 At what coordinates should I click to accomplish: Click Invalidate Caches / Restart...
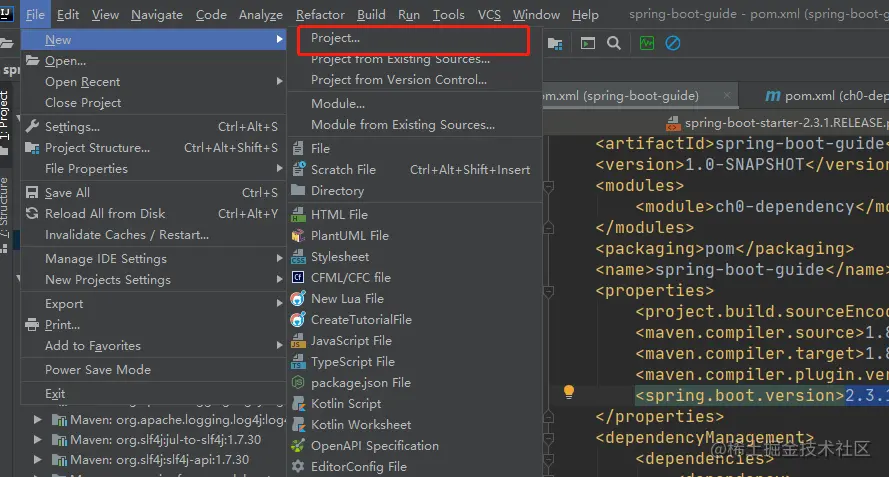click(x=153, y=235)
